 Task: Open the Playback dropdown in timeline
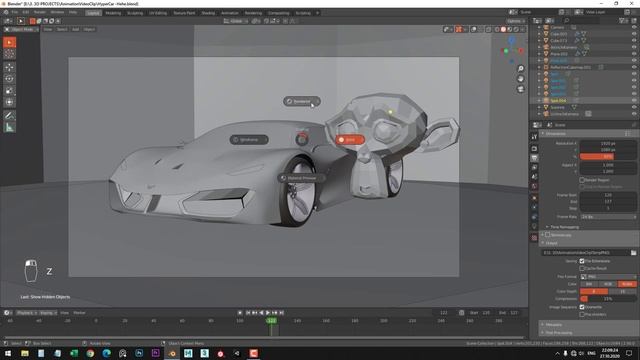point(27,313)
